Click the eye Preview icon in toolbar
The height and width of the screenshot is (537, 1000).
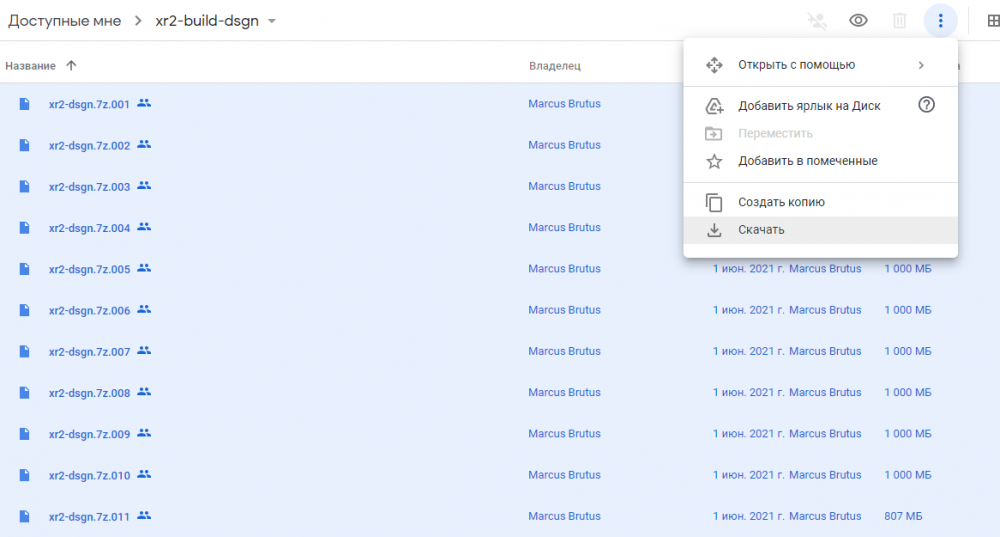coord(858,21)
